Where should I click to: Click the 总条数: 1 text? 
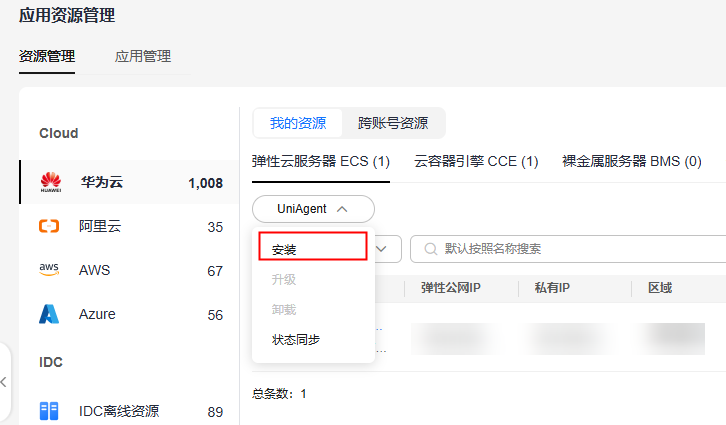tap(279, 394)
